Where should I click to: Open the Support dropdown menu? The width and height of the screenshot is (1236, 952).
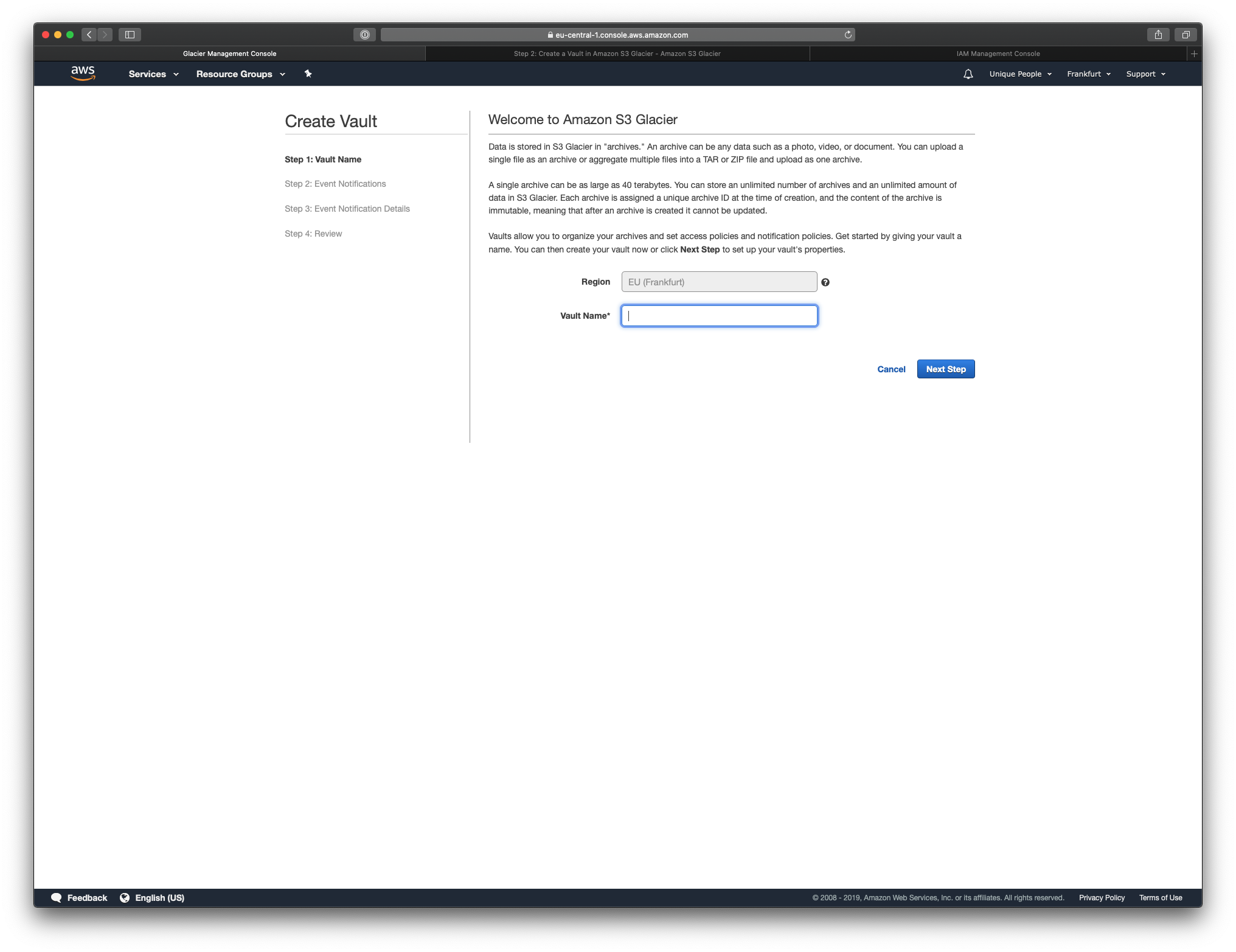coord(1145,74)
